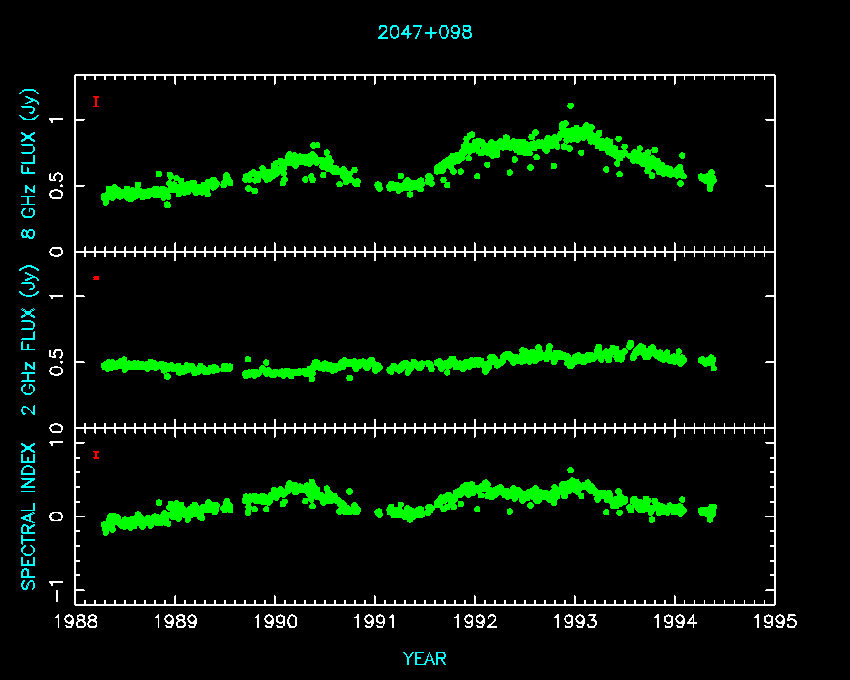Click the plot title 2047+098
The width and height of the screenshot is (850, 680).
[x=425, y=32]
